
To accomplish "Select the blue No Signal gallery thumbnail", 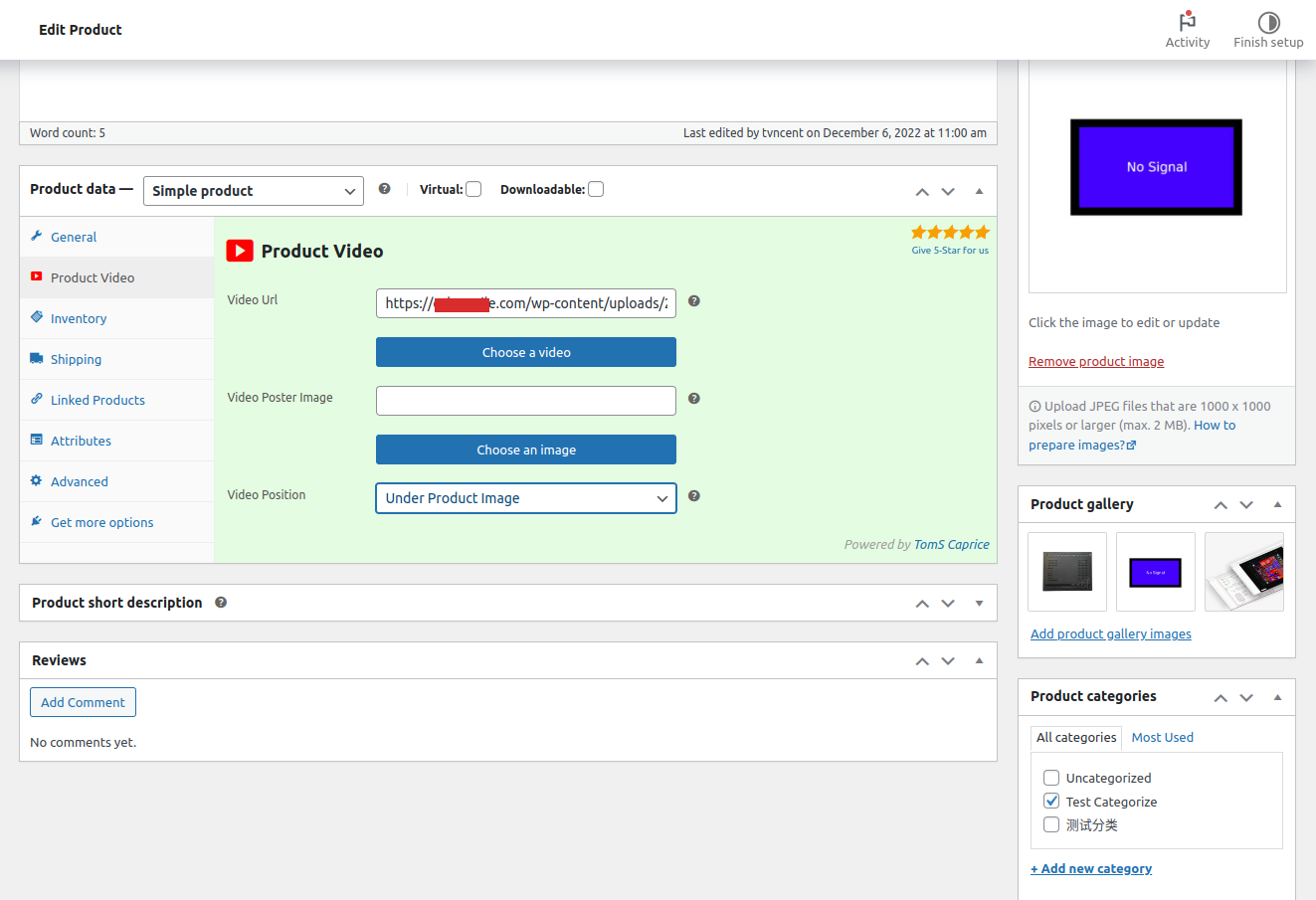I will pyautogui.click(x=1156, y=572).
